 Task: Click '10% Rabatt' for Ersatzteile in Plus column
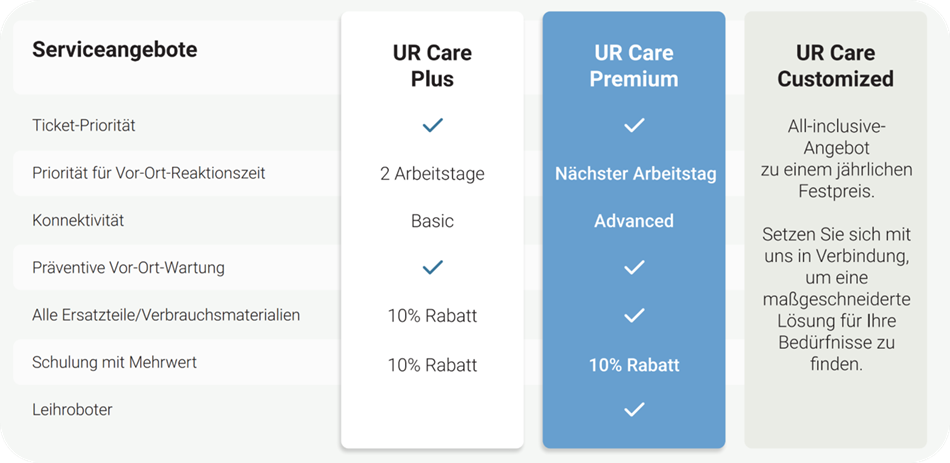(x=433, y=316)
